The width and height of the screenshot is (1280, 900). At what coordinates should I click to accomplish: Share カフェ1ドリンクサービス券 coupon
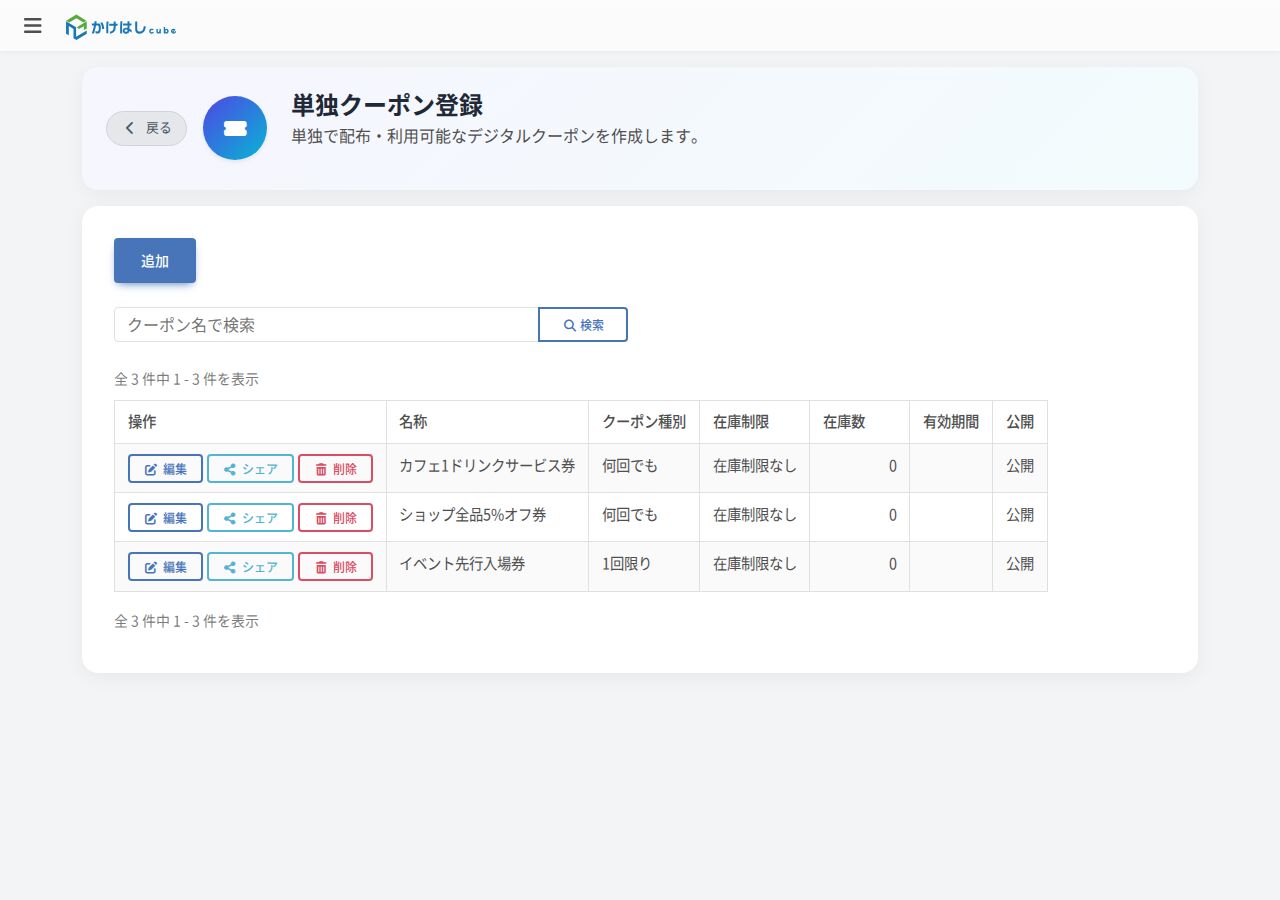[250, 469]
